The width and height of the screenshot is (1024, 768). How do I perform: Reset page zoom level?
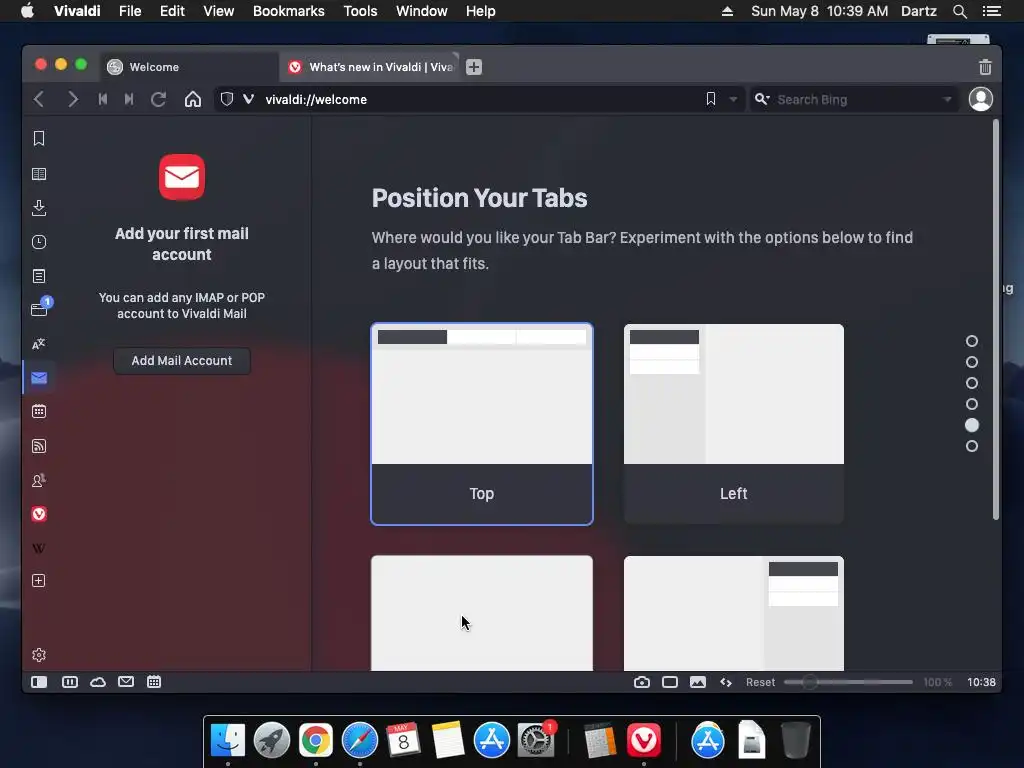(760, 682)
